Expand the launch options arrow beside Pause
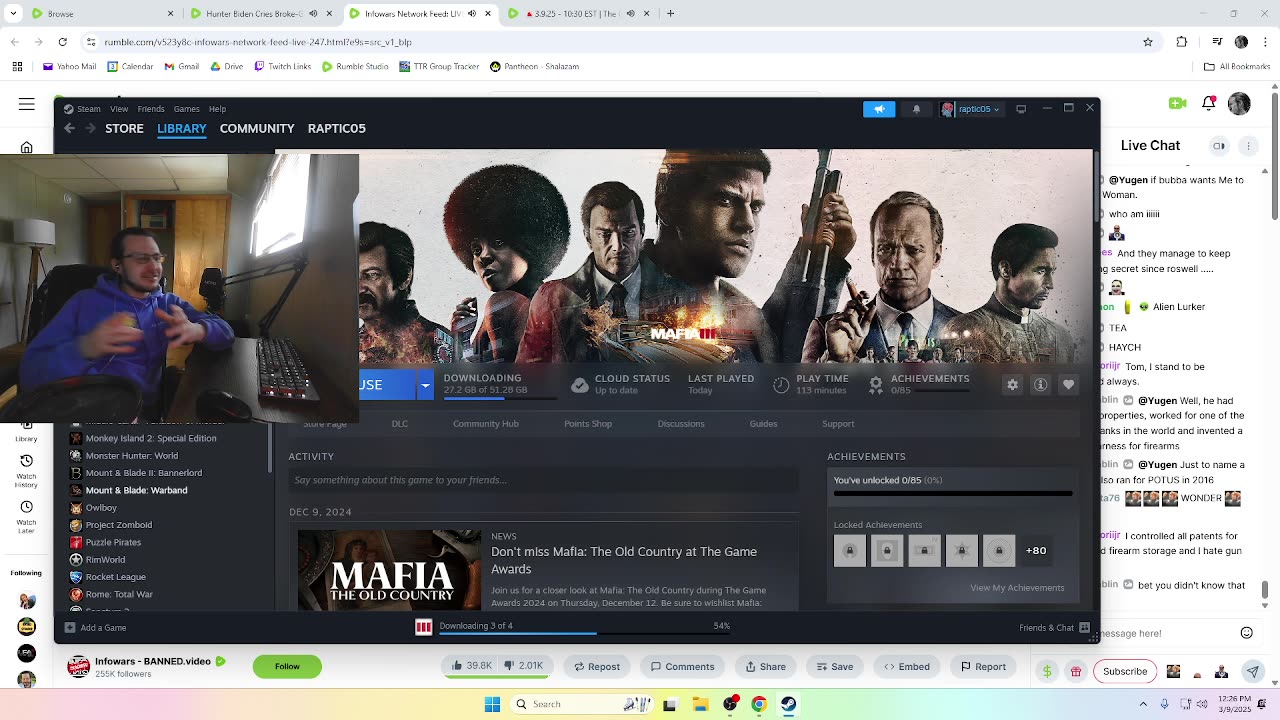 (425, 385)
